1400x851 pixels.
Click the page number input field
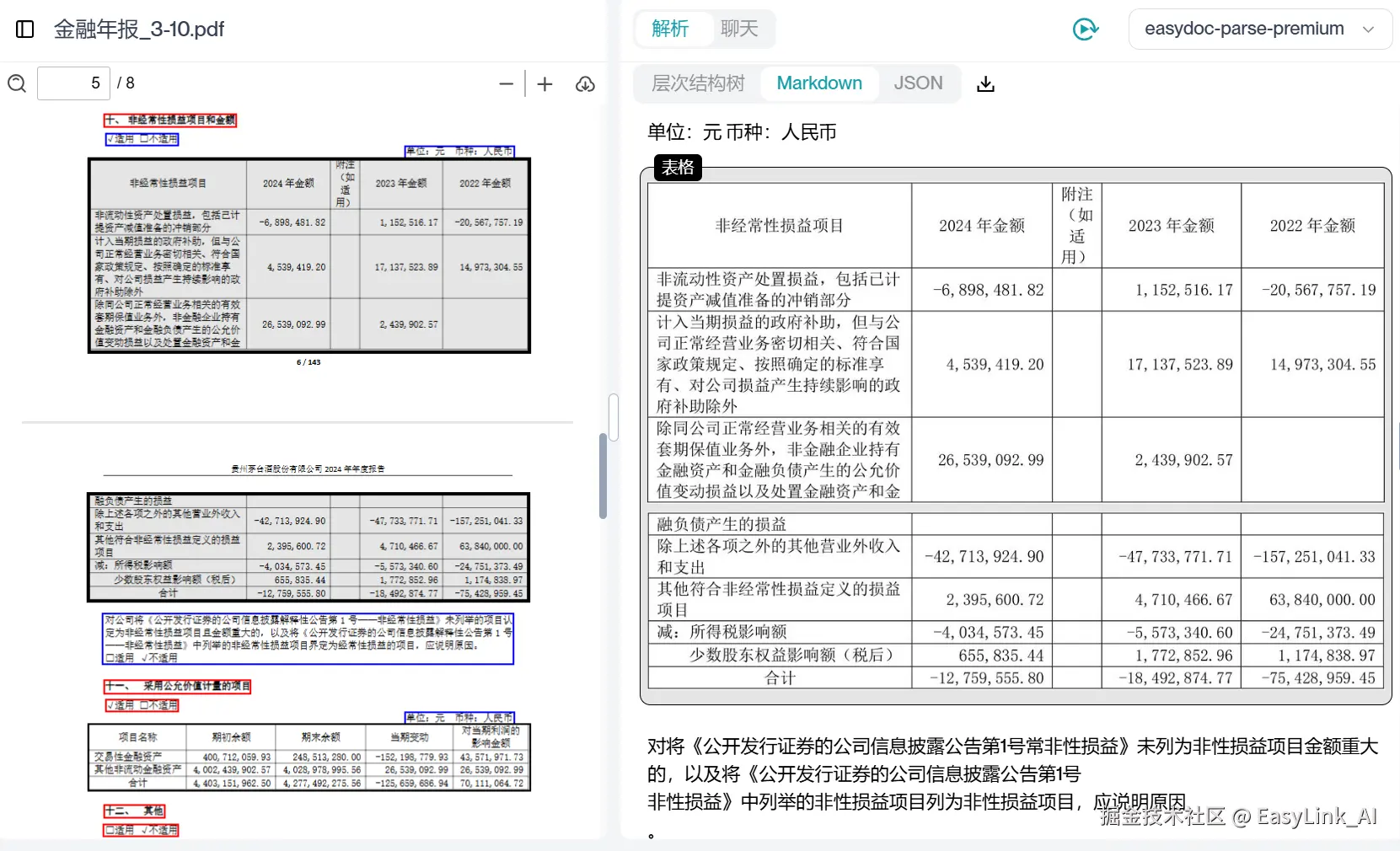(x=74, y=83)
